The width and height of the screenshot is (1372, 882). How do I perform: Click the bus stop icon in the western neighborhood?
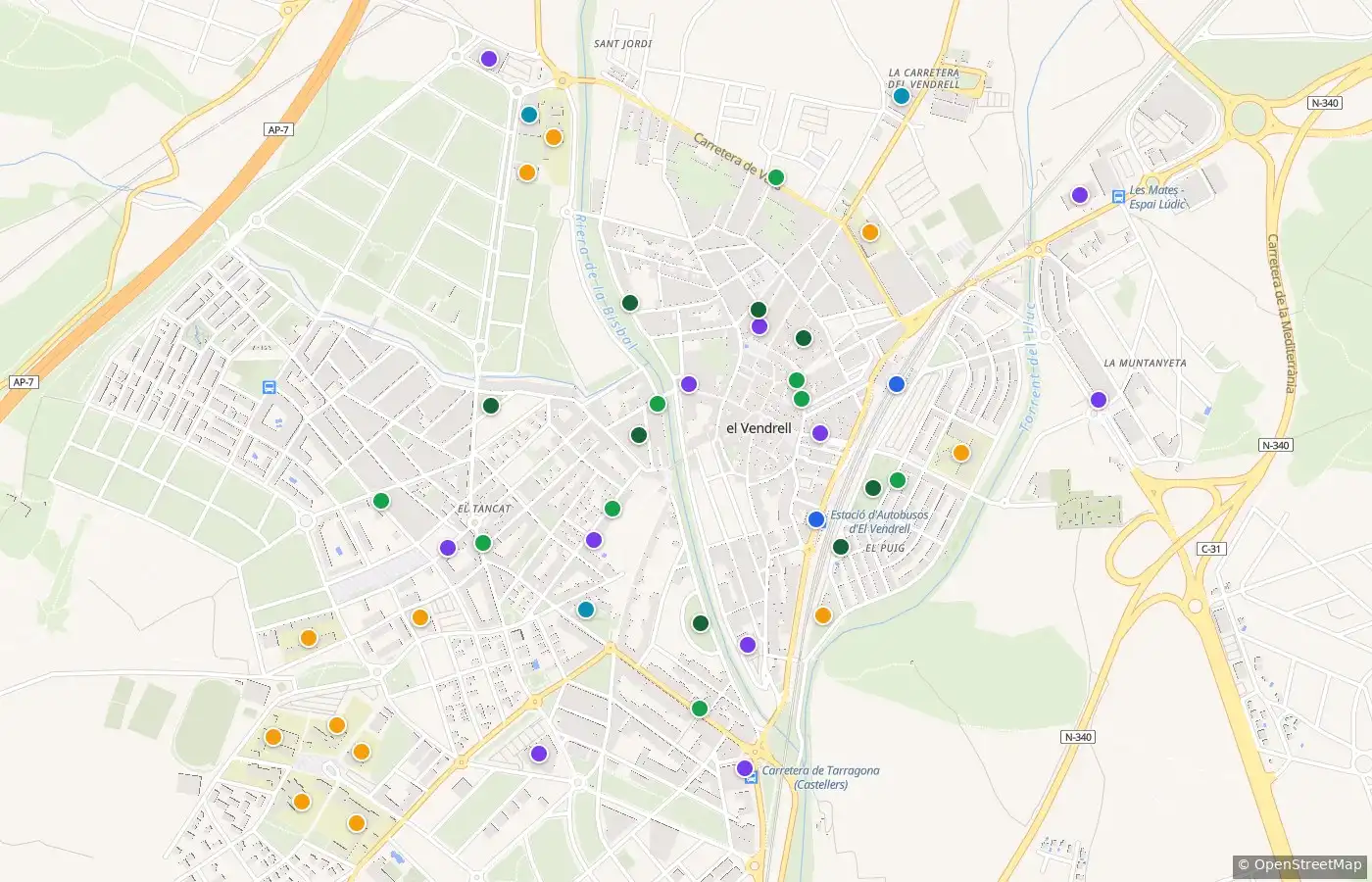pos(269,387)
